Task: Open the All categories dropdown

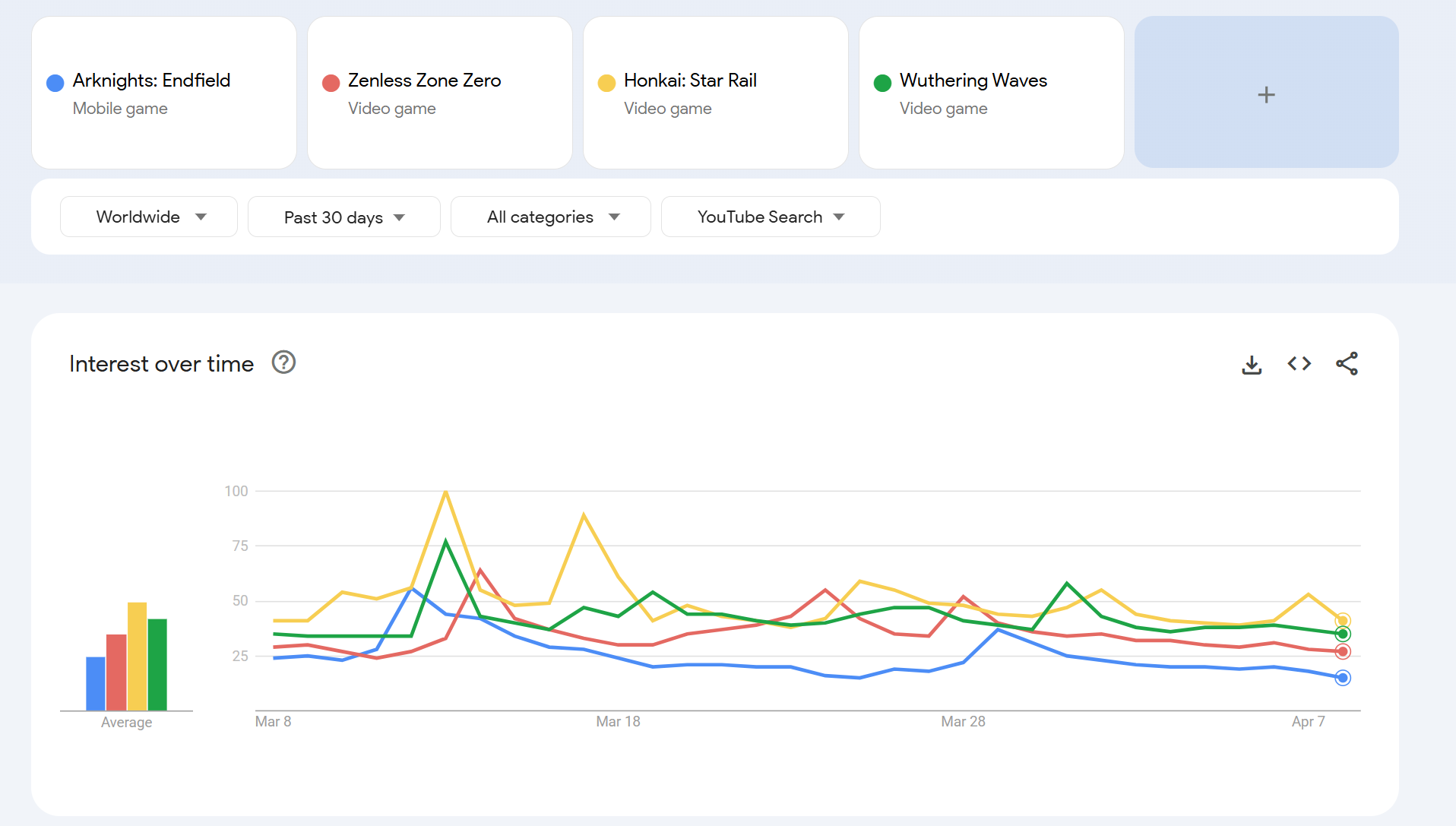Action: [550, 217]
